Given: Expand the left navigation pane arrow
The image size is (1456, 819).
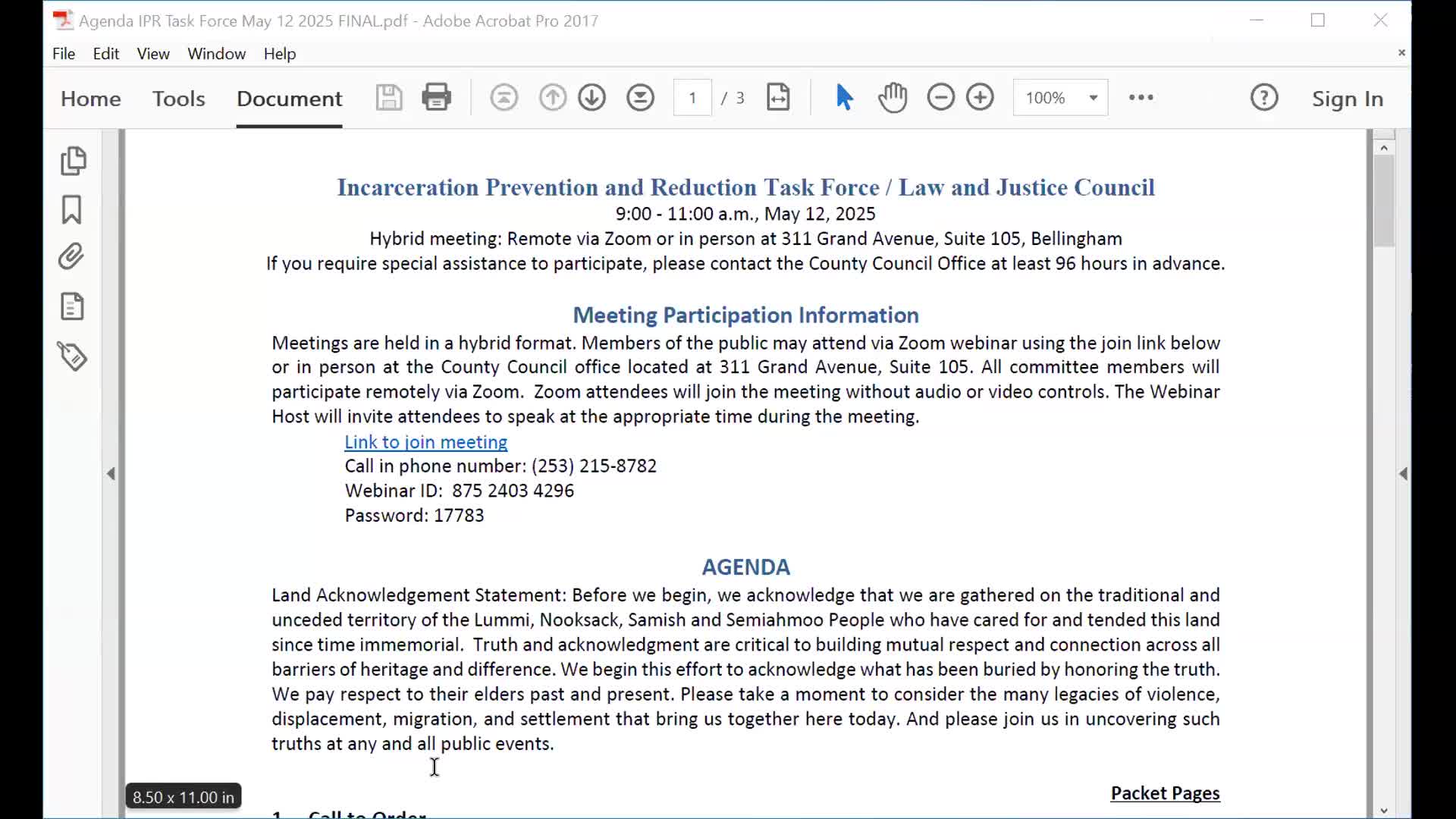Looking at the screenshot, I should pyautogui.click(x=111, y=474).
